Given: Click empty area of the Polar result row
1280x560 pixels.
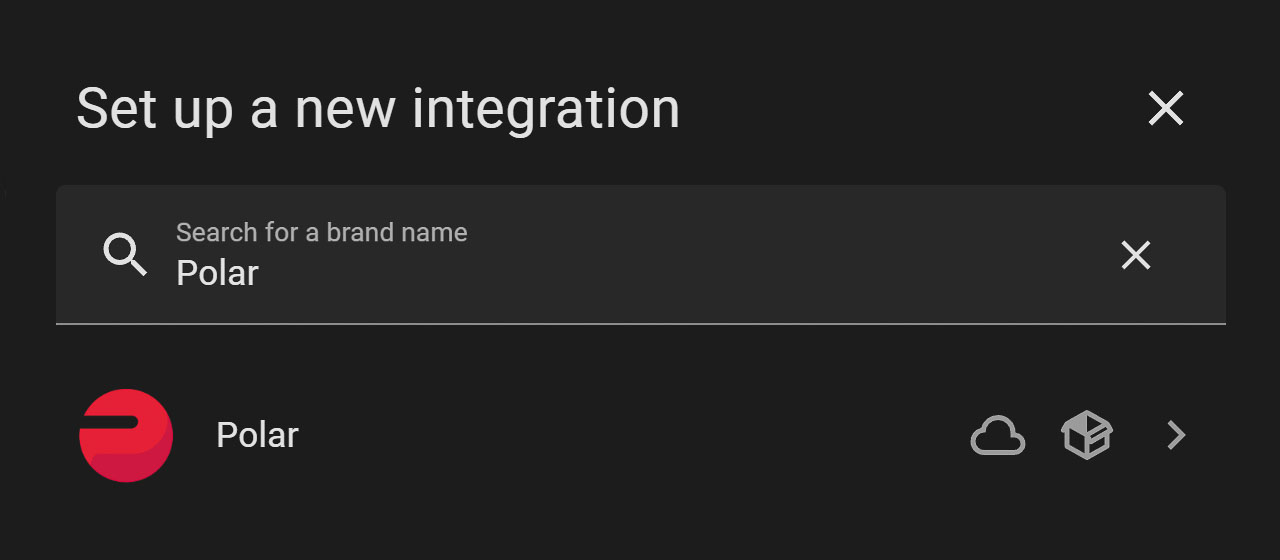Looking at the screenshot, I should coord(630,436).
